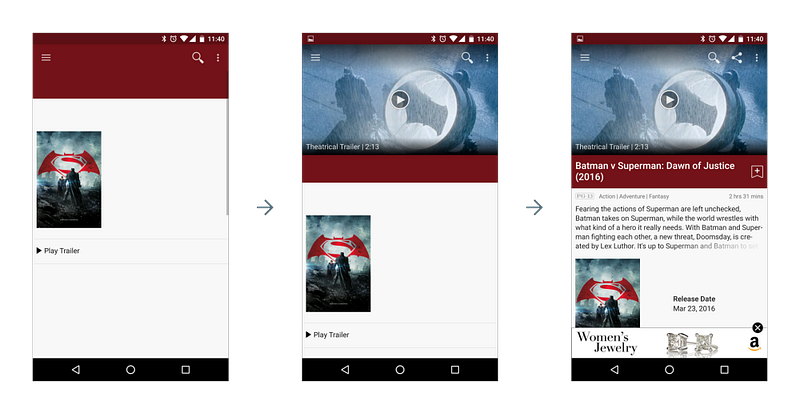This screenshot has height=414, width=800.
Task: Tap Android back button on third phone
Action: coord(614,370)
